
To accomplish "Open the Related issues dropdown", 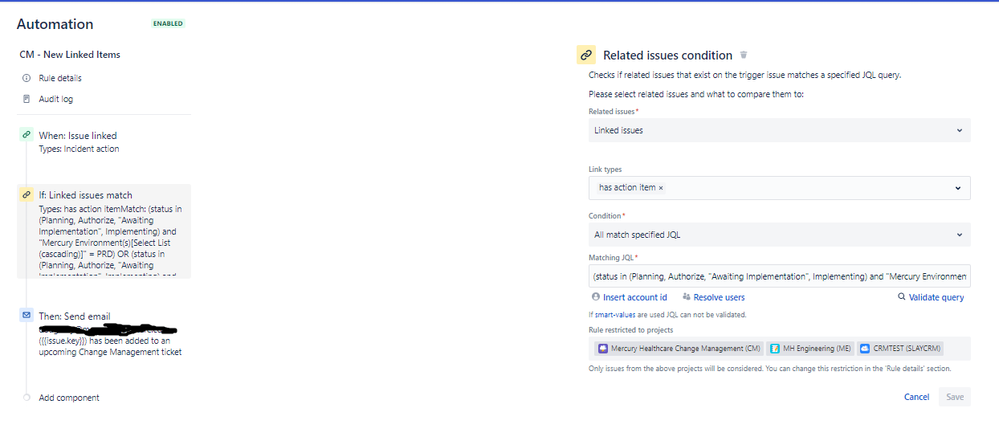I will [779, 130].
